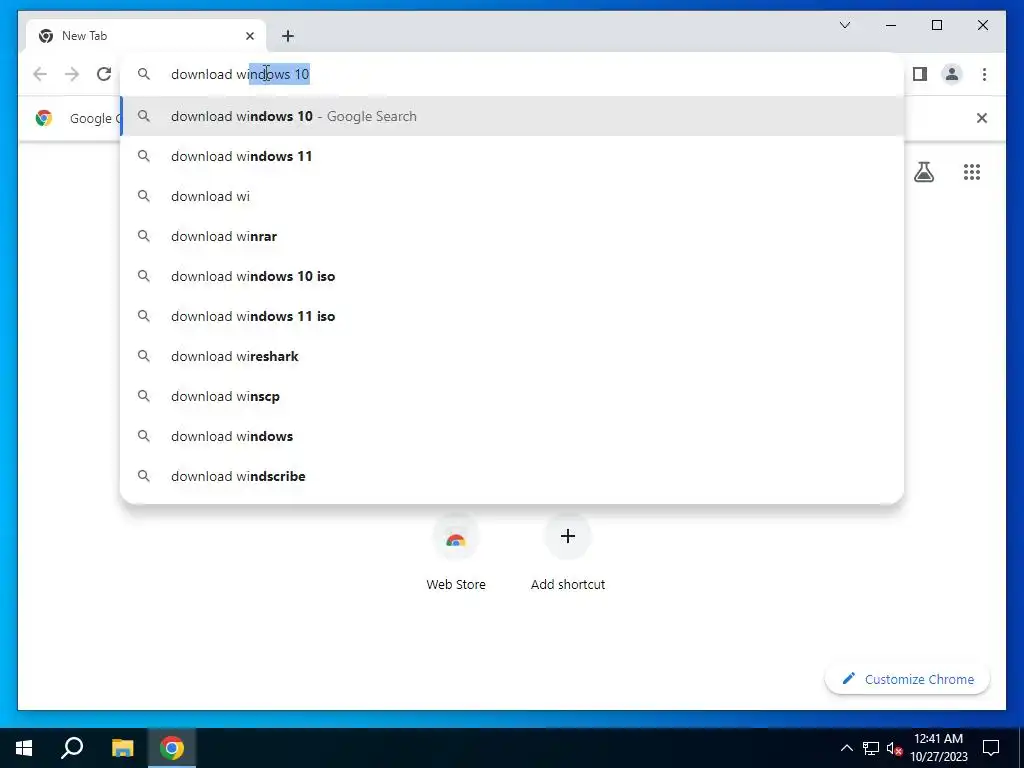
Task: Select suggestion download windows 11 iso
Action: coord(512,316)
